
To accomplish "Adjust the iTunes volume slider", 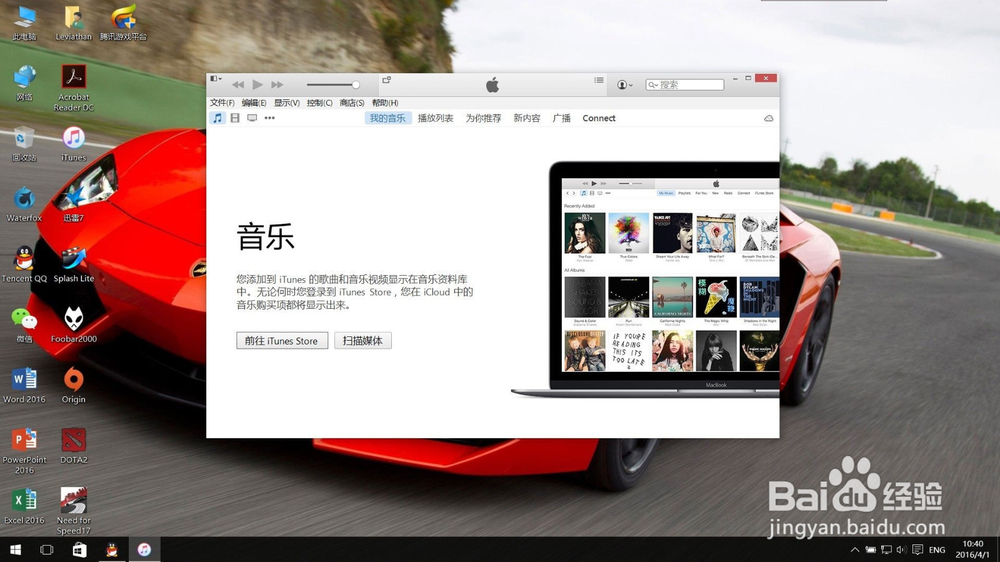I will (332, 84).
